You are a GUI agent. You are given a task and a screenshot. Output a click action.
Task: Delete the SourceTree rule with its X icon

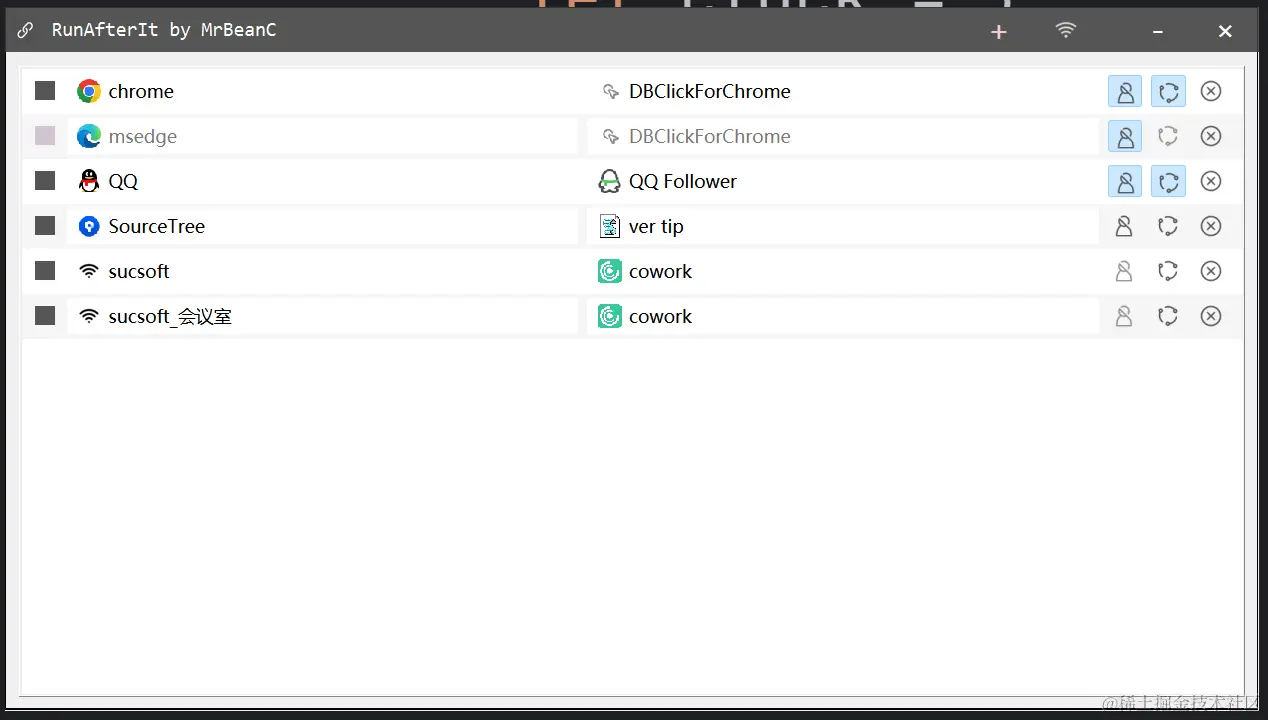coord(1211,226)
